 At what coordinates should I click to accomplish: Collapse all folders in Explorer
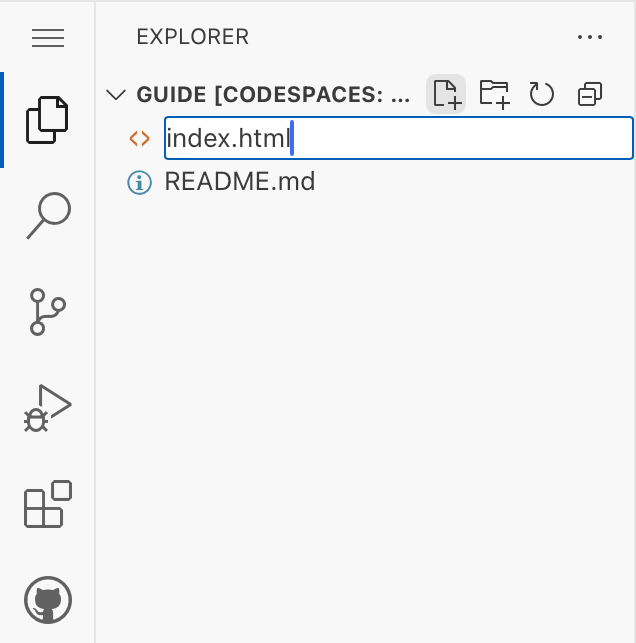pyautogui.click(x=590, y=94)
